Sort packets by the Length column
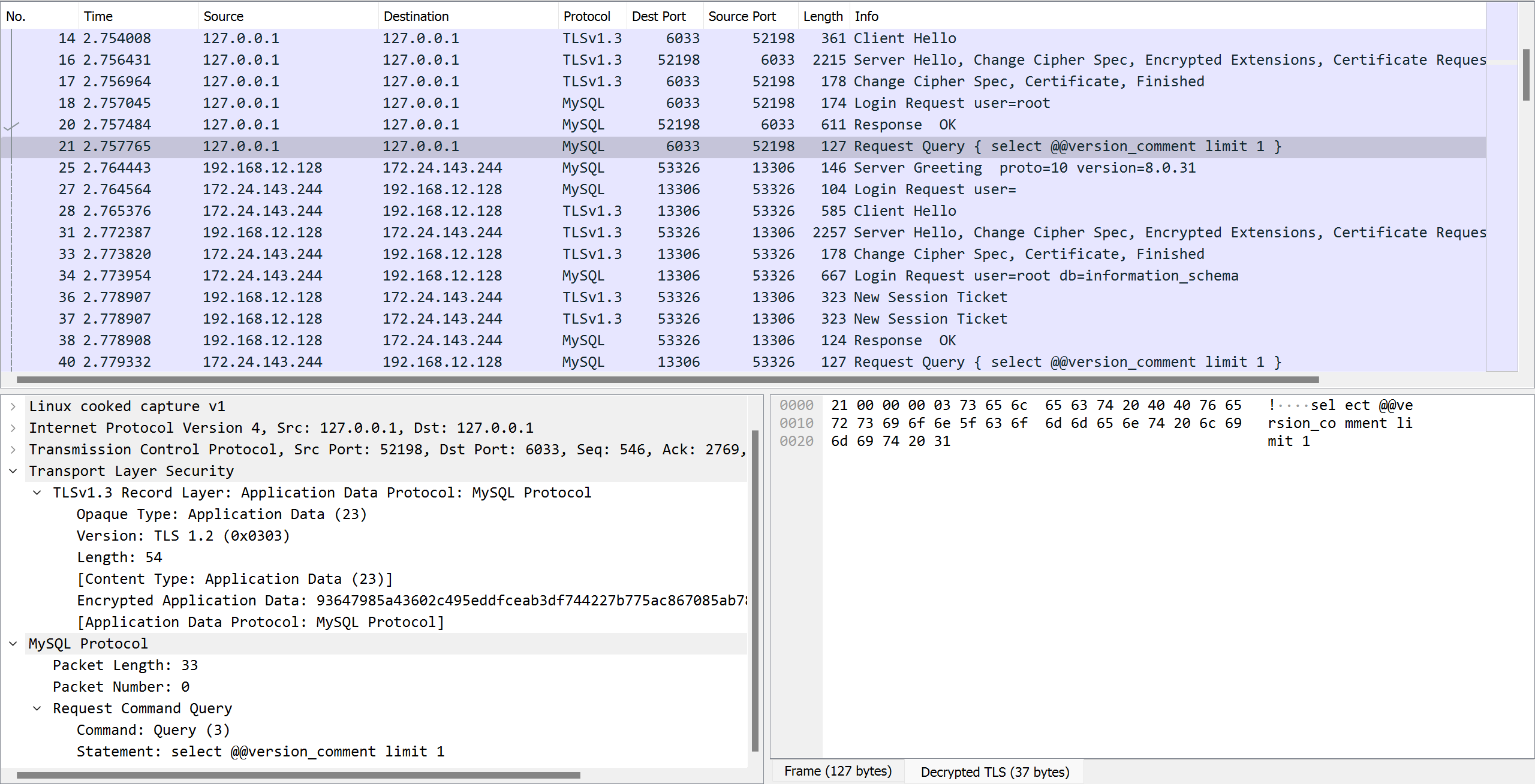This screenshot has width=1535, height=784. tap(823, 16)
